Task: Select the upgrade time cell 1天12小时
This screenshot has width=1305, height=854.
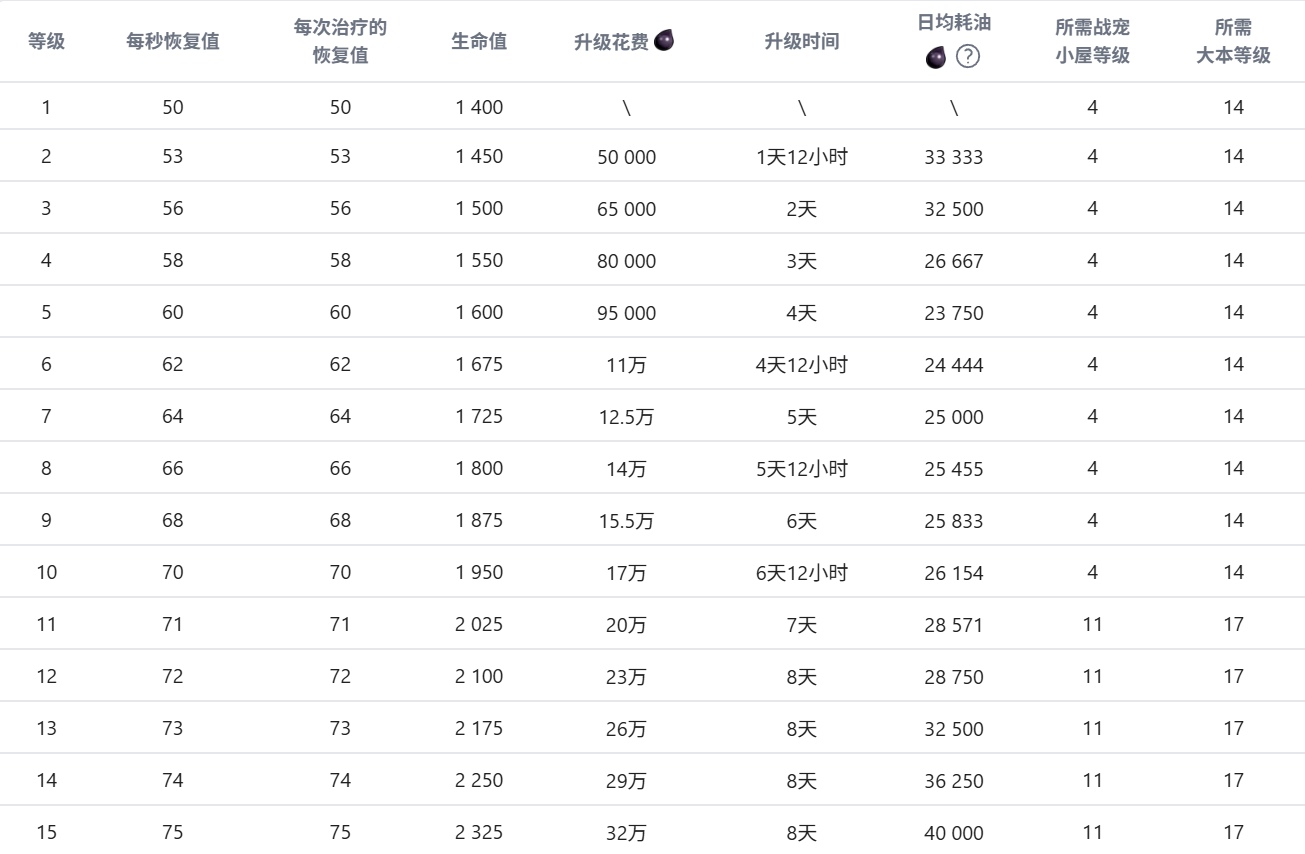Action: click(801, 157)
